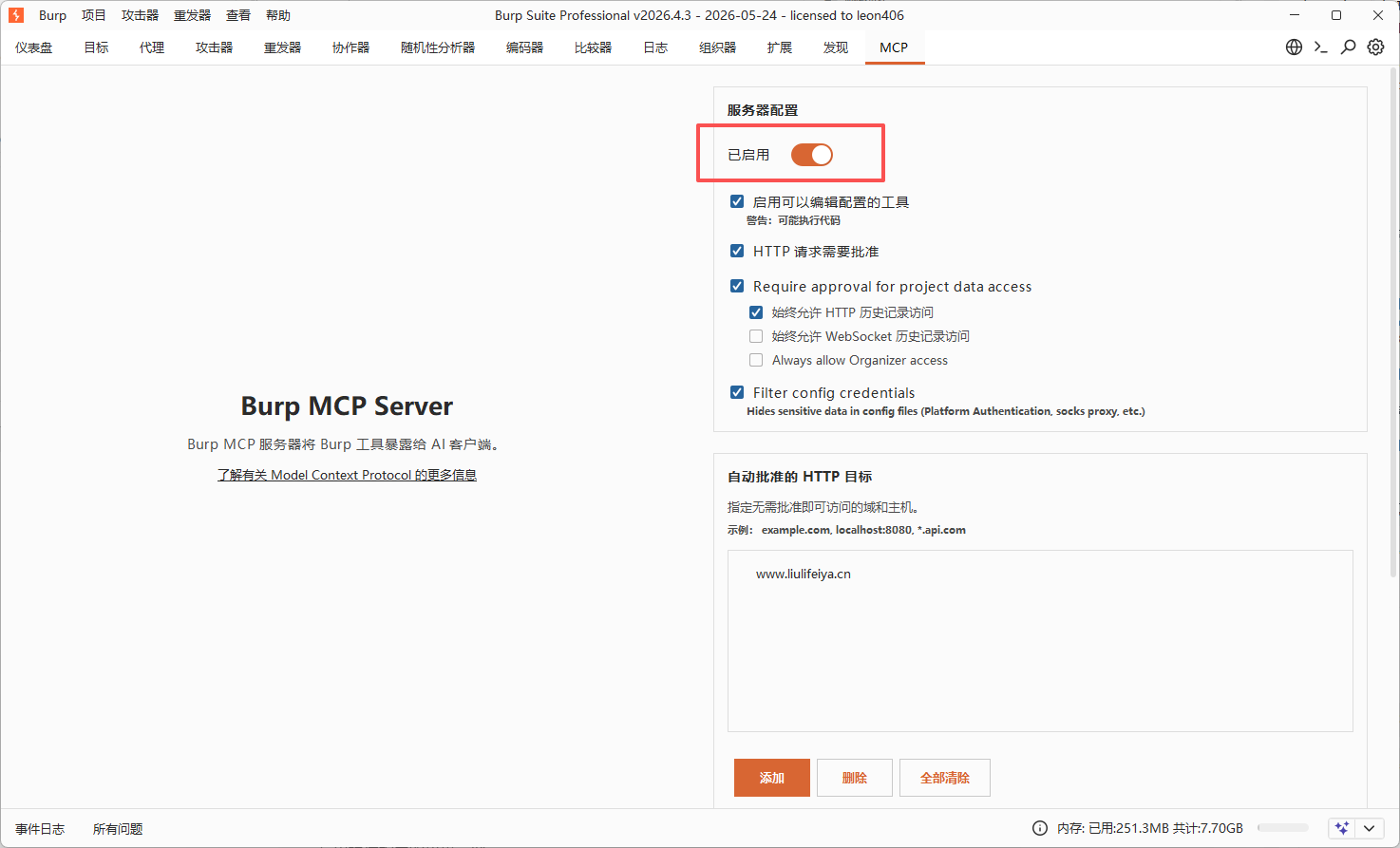
Task: Switch to the 日志 tab
Action: 655,47
